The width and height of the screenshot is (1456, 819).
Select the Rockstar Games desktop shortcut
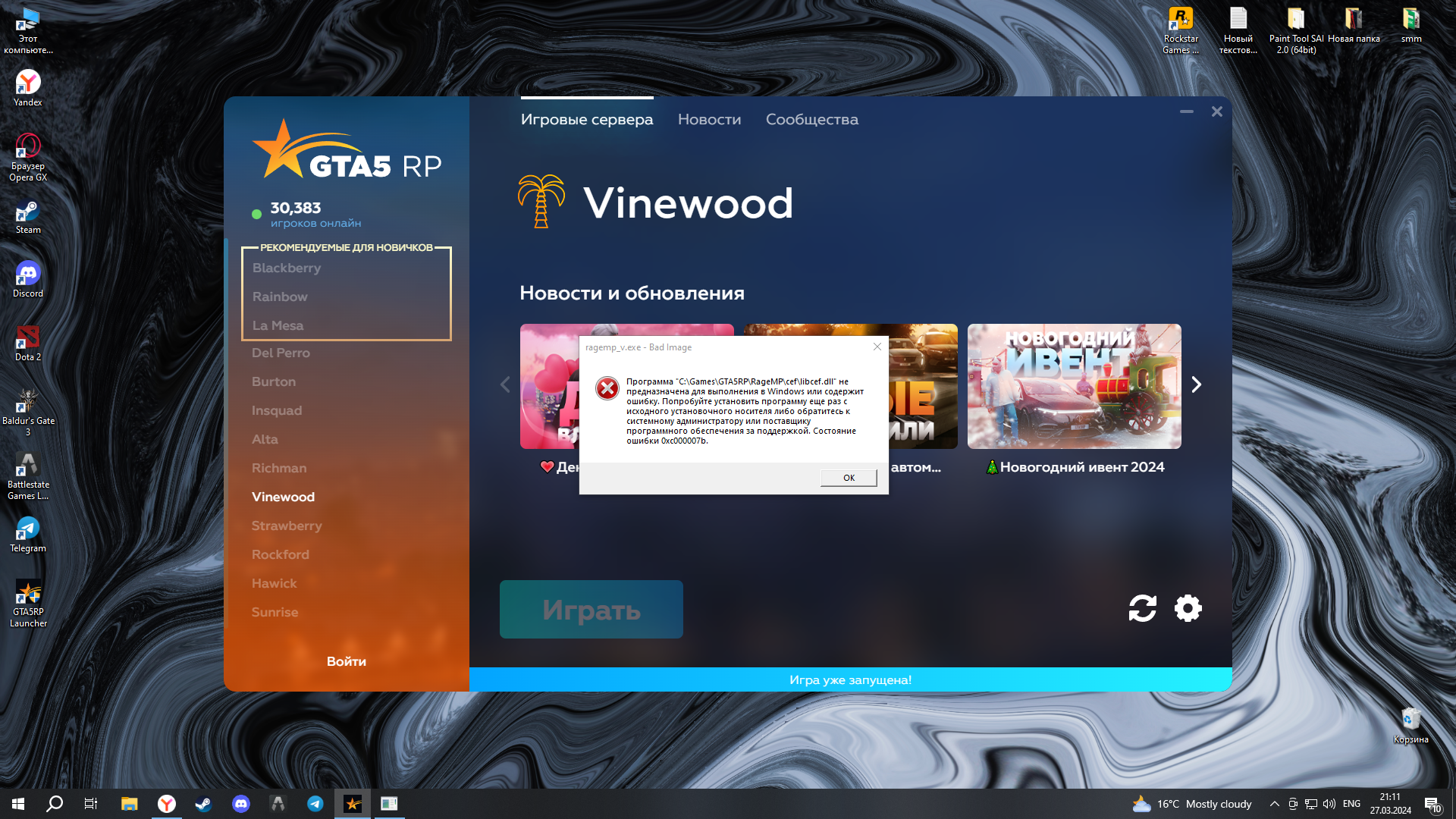click(x=1181, y=30)
